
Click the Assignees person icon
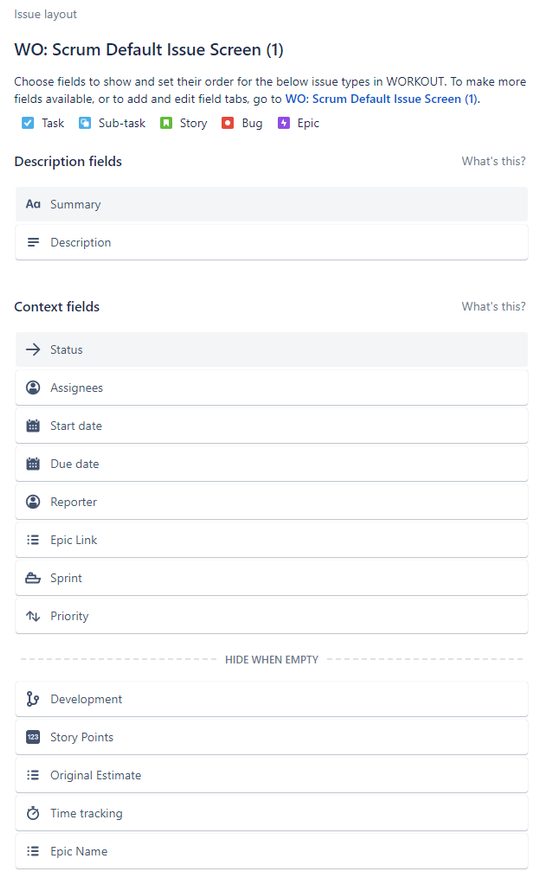(33, 388)
